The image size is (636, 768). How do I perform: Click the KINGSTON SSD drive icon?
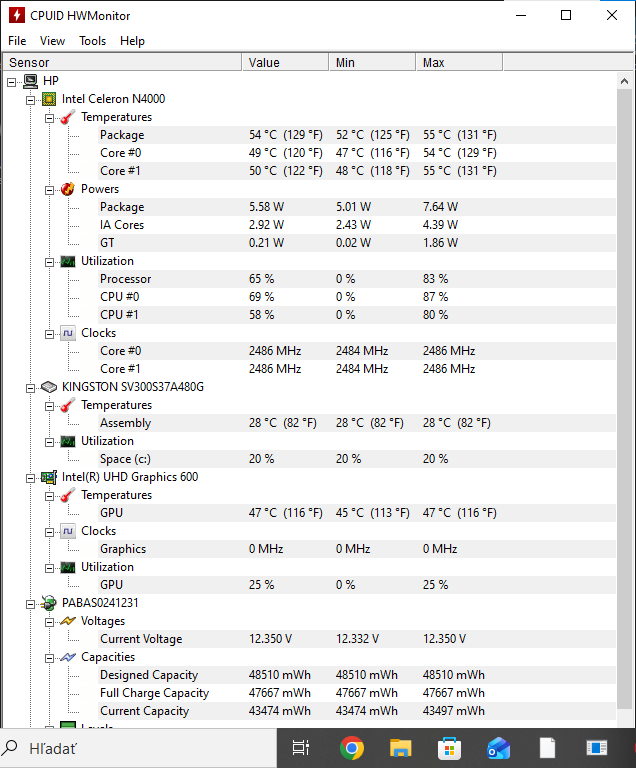pos(48,387)
